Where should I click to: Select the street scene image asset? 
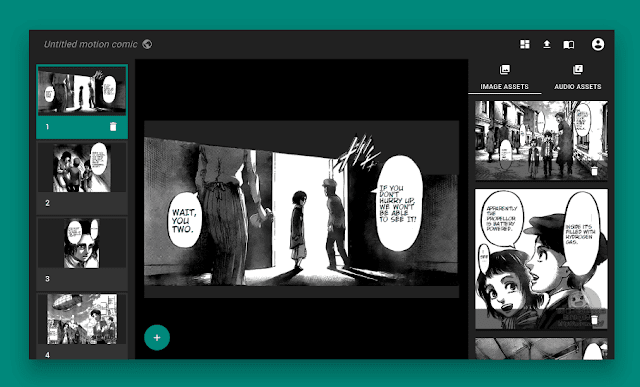[541, 141]
